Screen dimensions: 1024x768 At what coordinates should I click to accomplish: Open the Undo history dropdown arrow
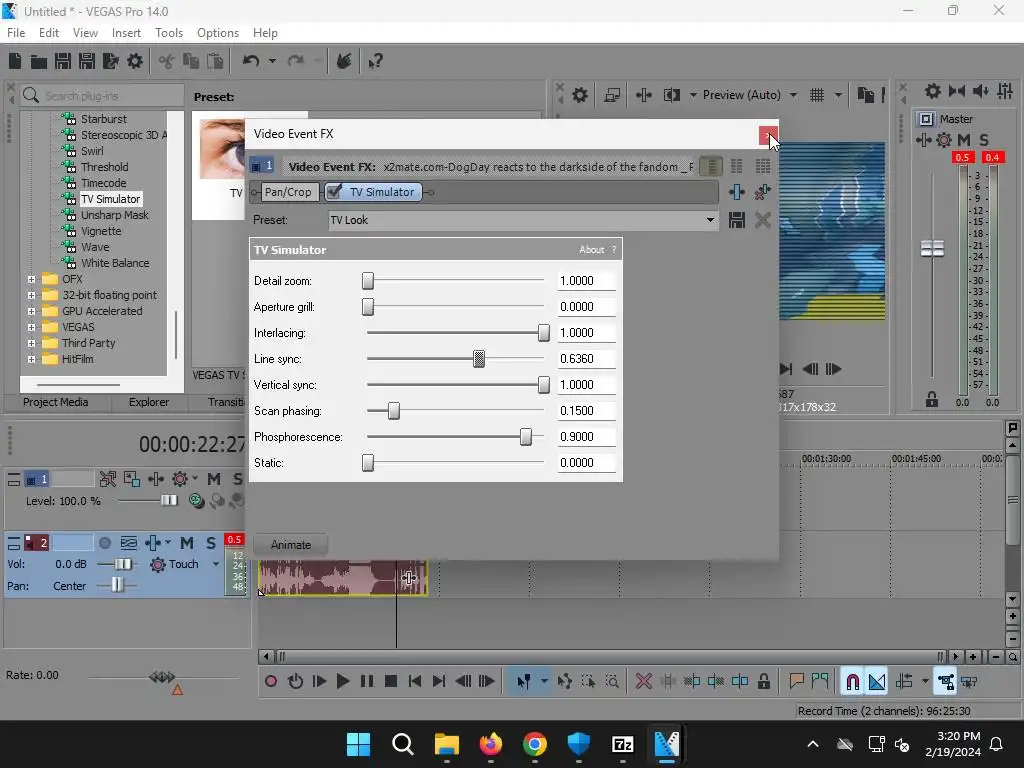(272, 61)
